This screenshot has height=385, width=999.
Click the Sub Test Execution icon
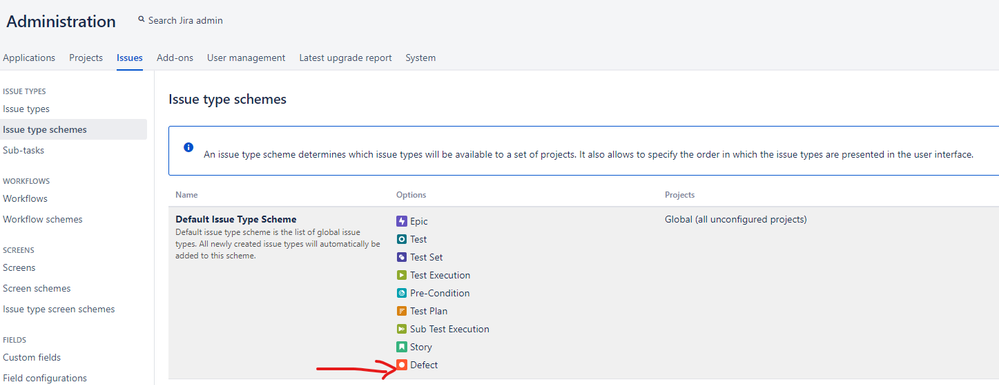(401, 329)
